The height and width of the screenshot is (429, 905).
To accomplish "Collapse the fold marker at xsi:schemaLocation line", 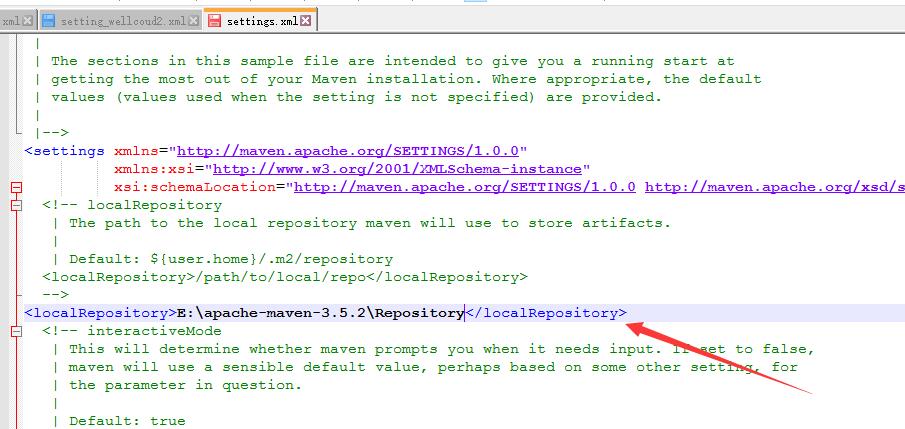I will pos(16,187).
